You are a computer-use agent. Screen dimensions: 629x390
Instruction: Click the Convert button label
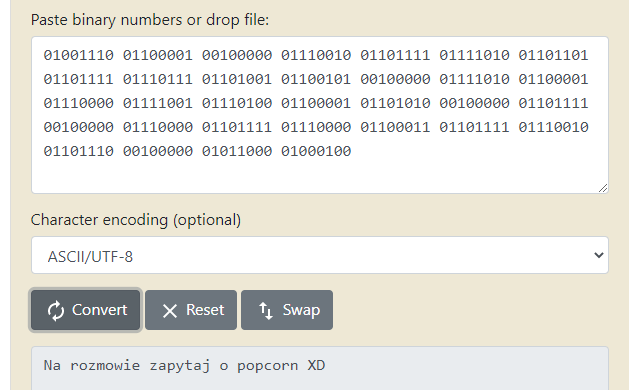point(99,310)
